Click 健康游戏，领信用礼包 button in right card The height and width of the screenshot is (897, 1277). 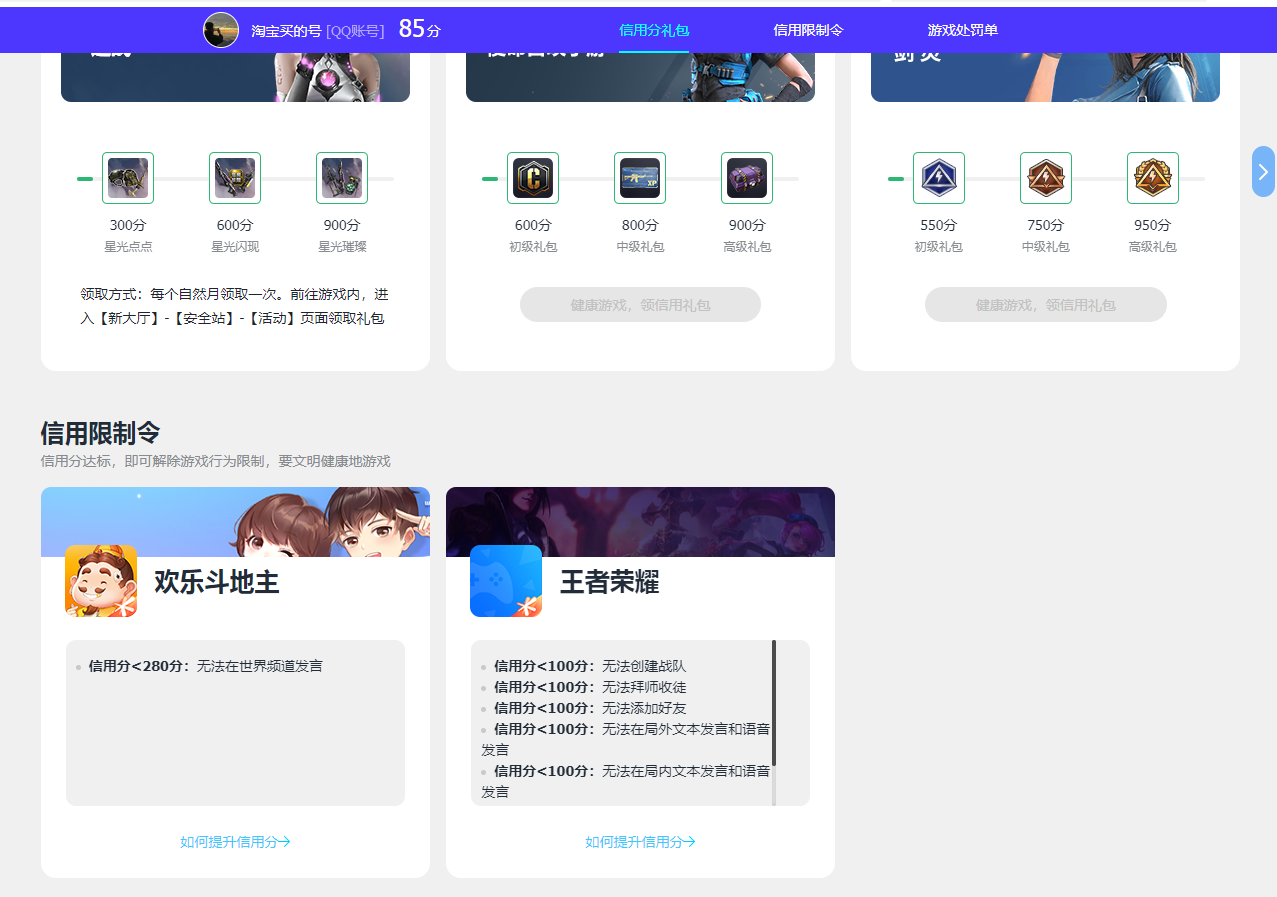tap(1046, 305)
